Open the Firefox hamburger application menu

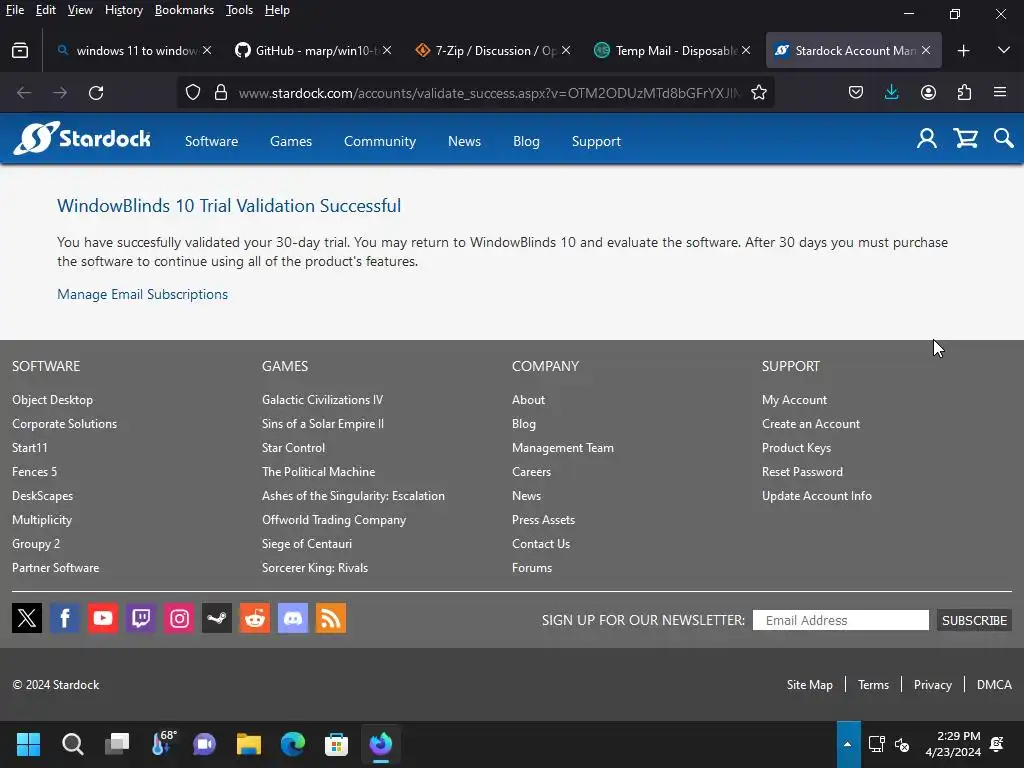pos(1000,93)
